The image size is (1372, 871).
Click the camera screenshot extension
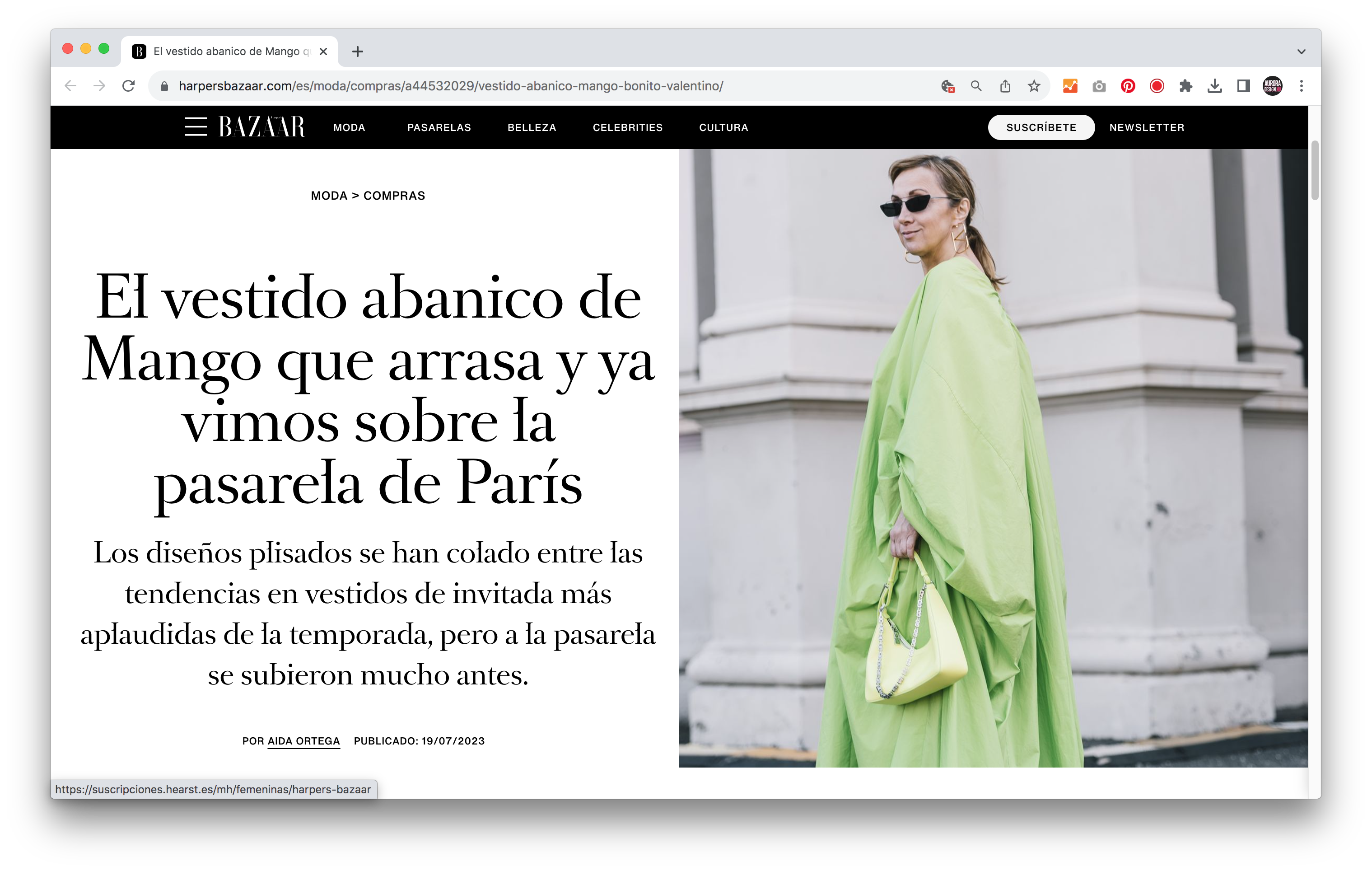pyautogui.click(x=1099, y=86)
